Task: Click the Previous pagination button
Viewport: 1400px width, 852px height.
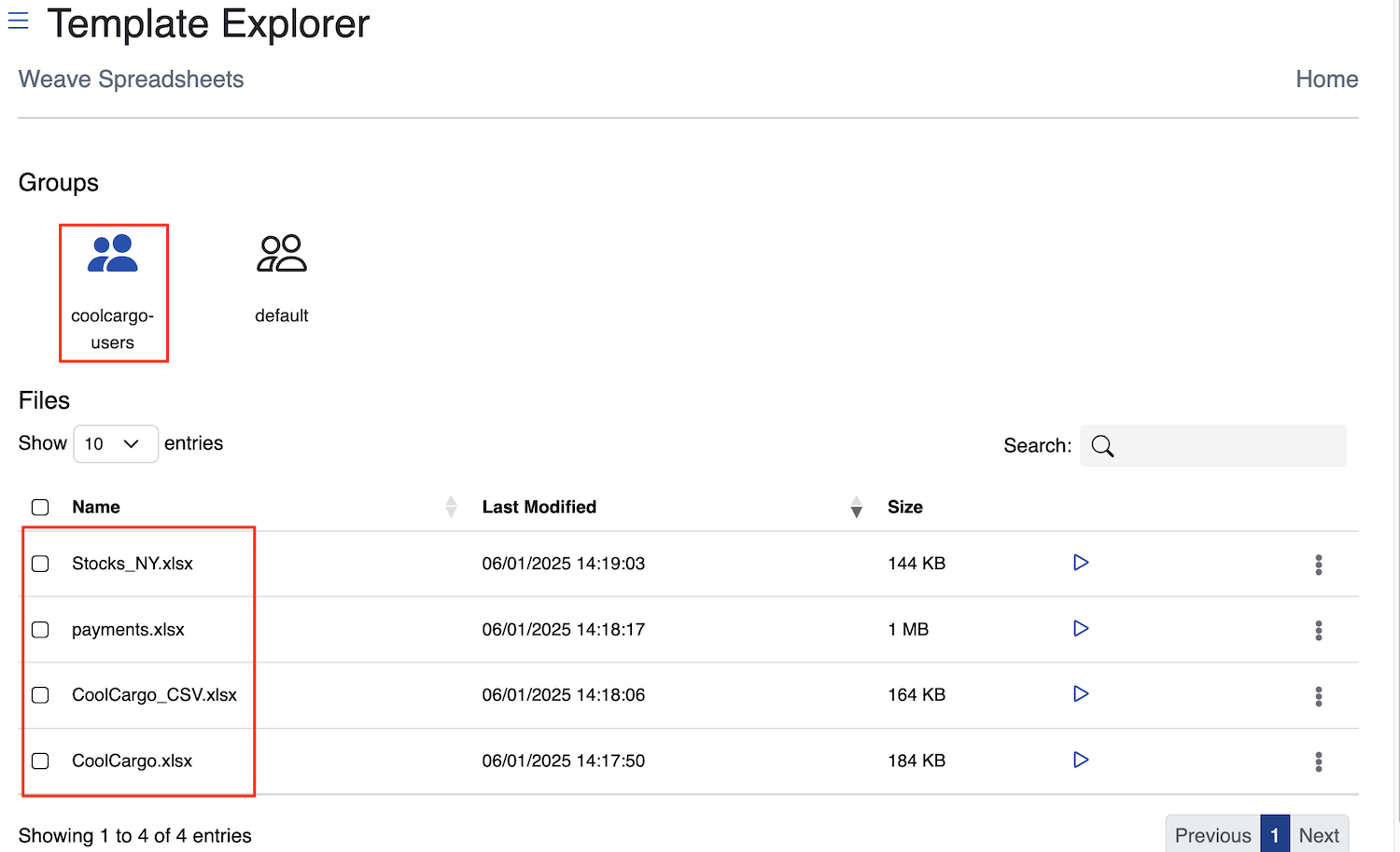Action: [x=1212, y=835]
